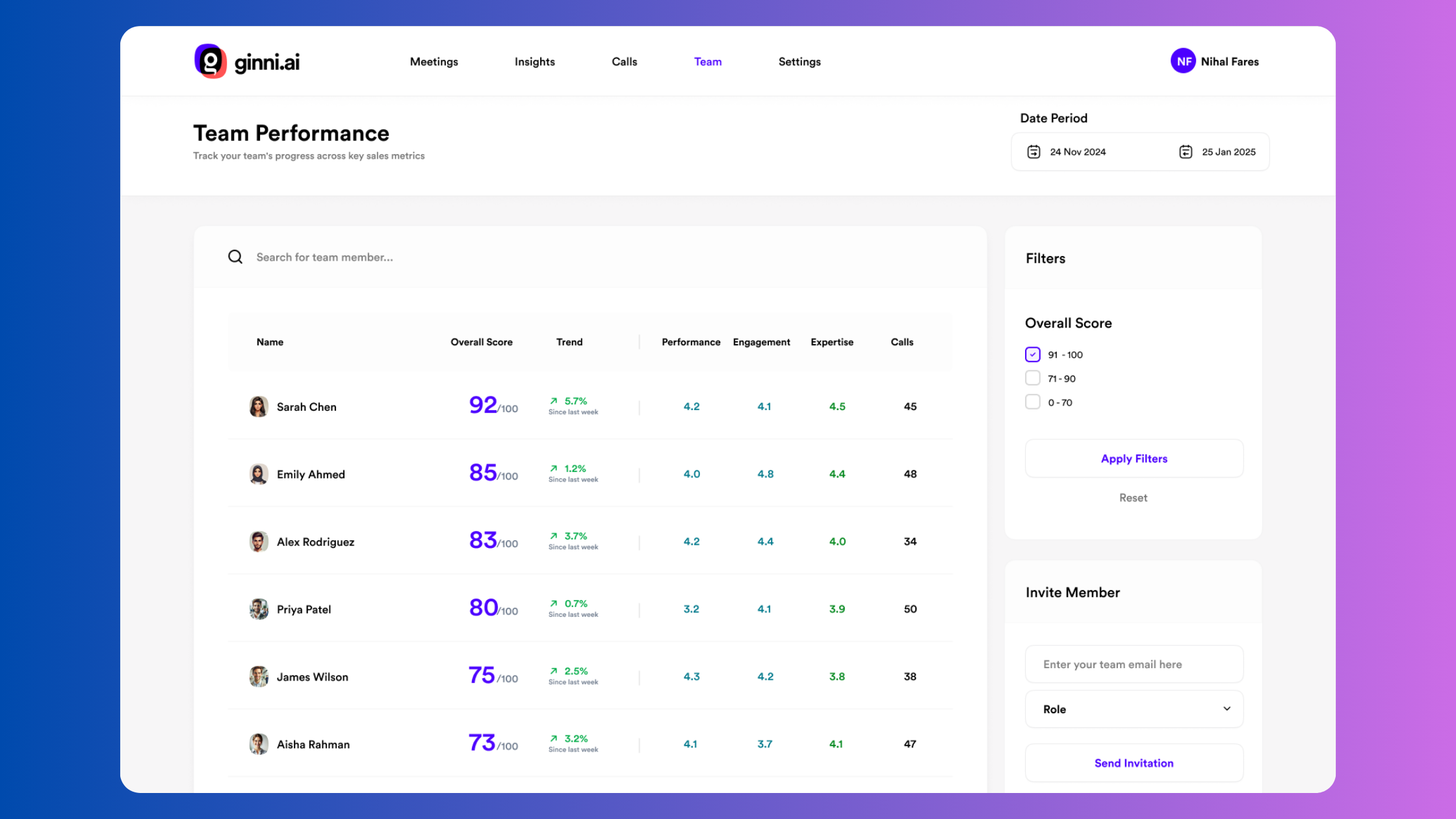Viewport: 1456px width, 819px height.
Task: Click the 2.5% trend arrow icon
Action: pyautogui.click(x=554, y=671)
